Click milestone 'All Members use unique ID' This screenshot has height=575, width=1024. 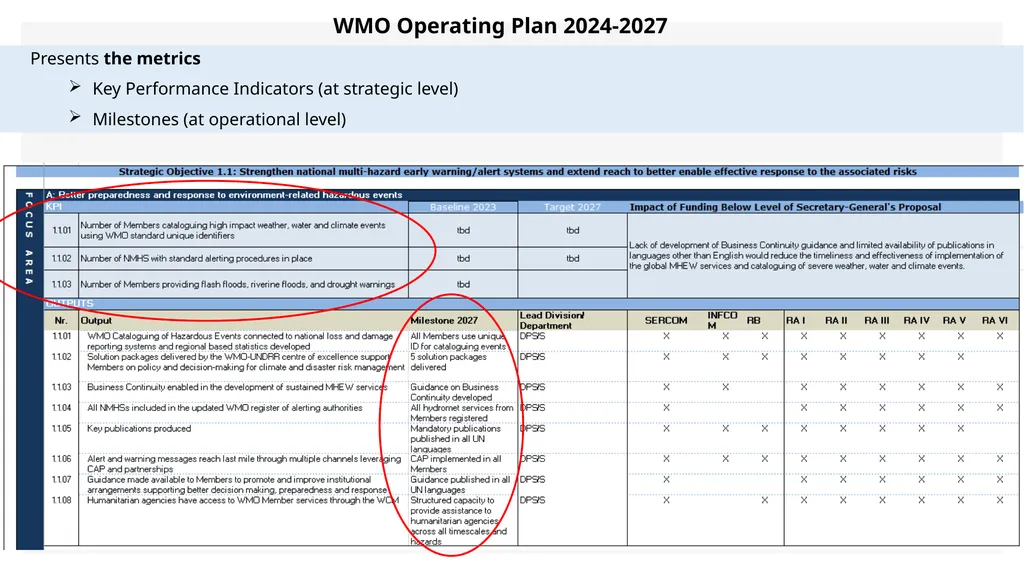coord(458,341)
